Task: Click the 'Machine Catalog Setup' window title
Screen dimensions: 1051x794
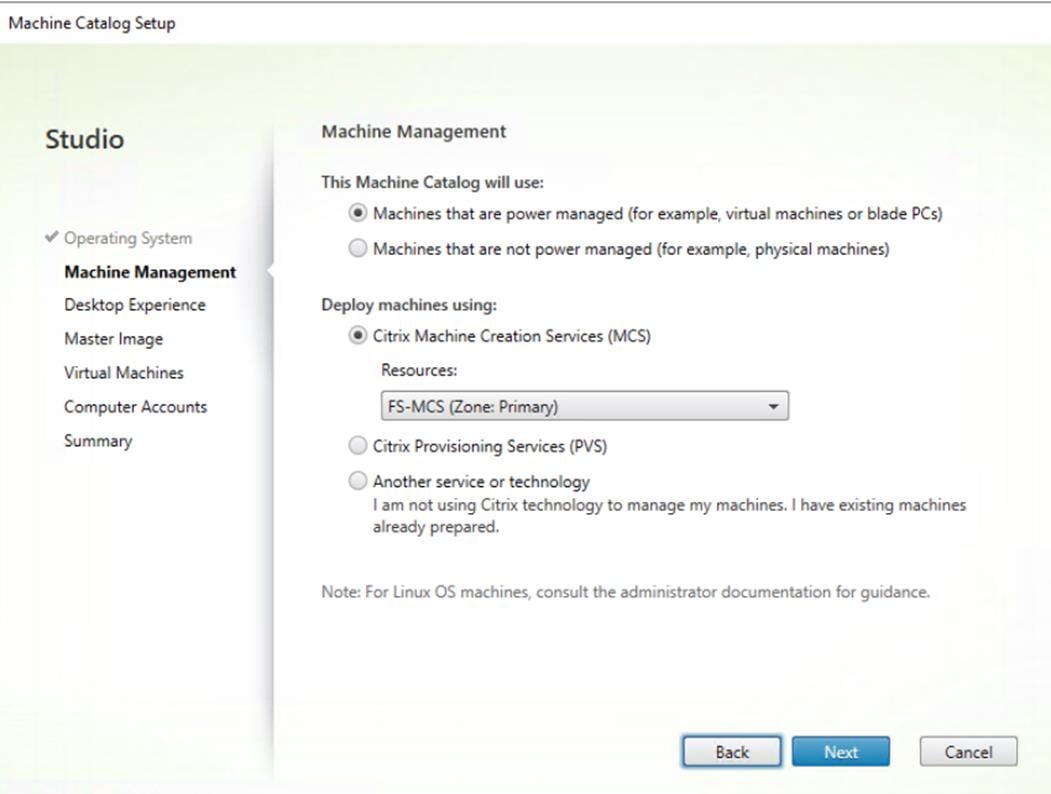Action: pyautogui.click(x=92, y=23)
